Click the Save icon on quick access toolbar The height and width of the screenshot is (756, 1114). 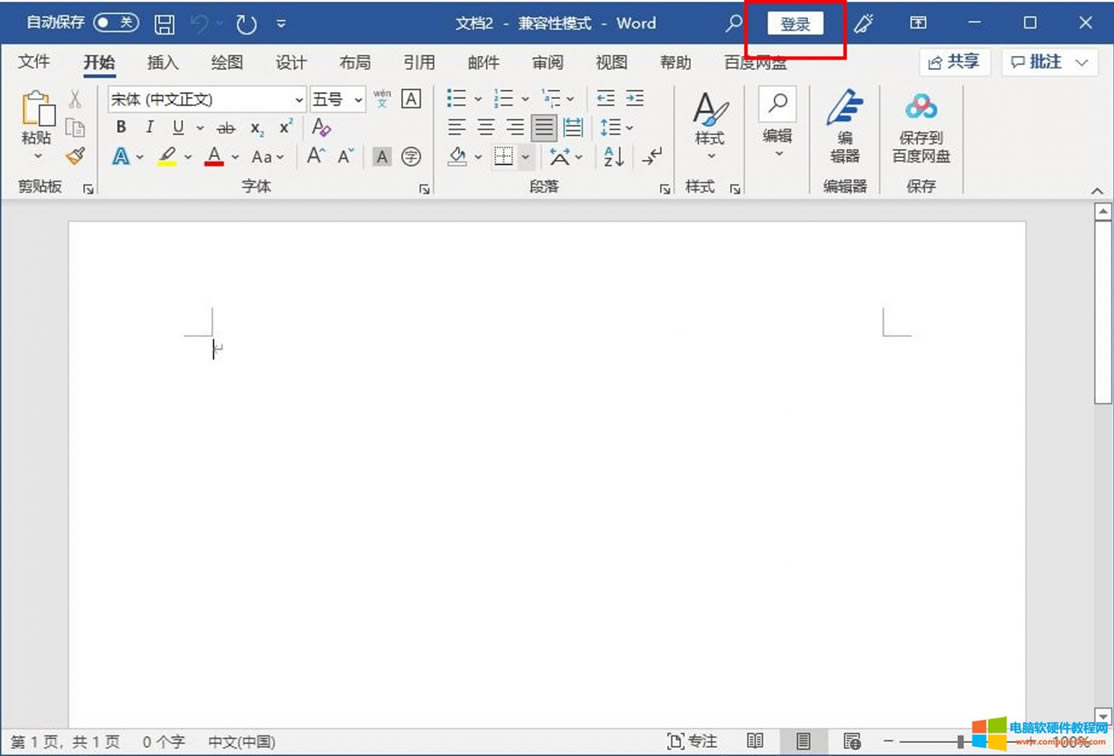click(x=162, y=22)
